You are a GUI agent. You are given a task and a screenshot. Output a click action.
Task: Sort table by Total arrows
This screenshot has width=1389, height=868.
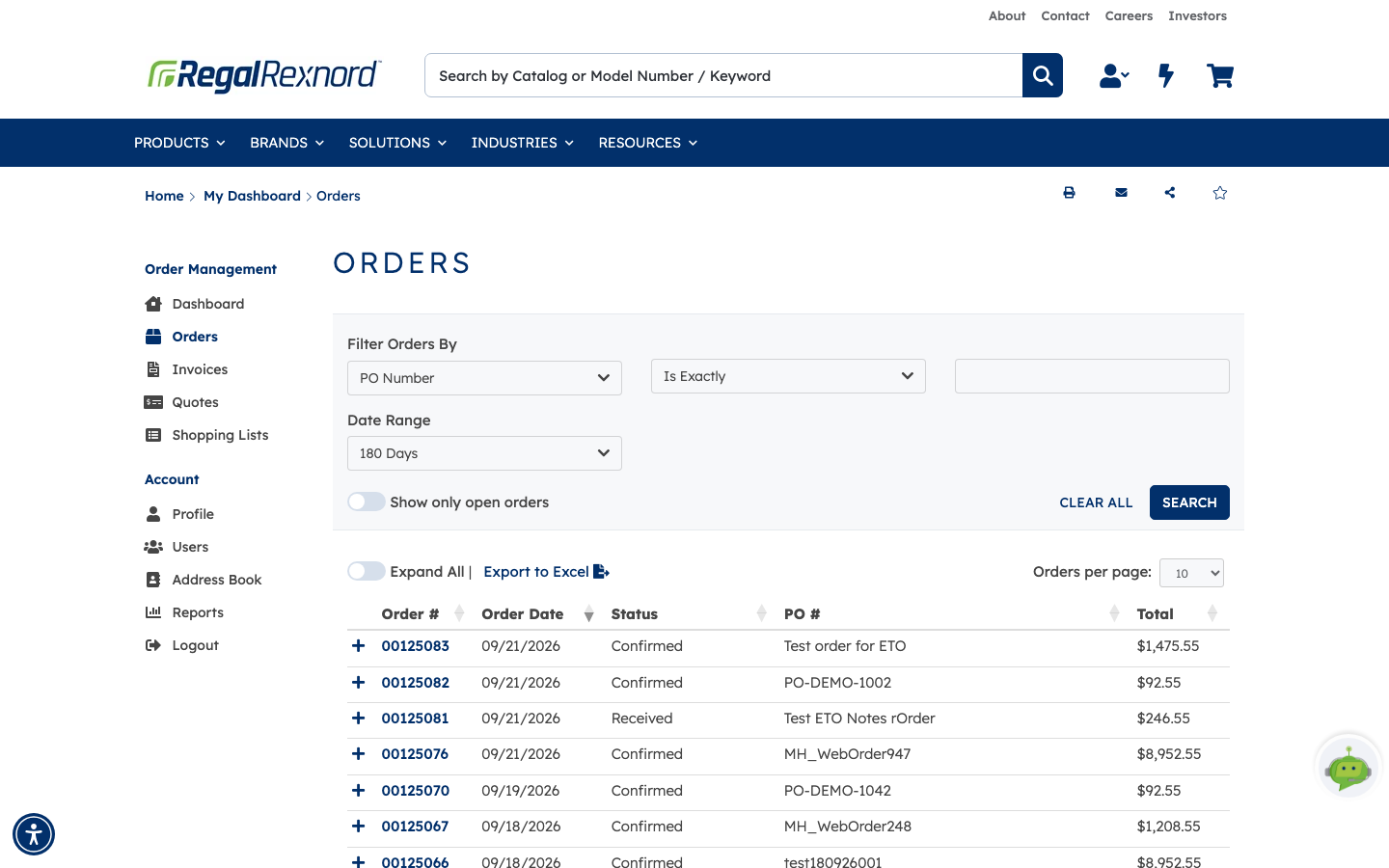[1212, 613]
